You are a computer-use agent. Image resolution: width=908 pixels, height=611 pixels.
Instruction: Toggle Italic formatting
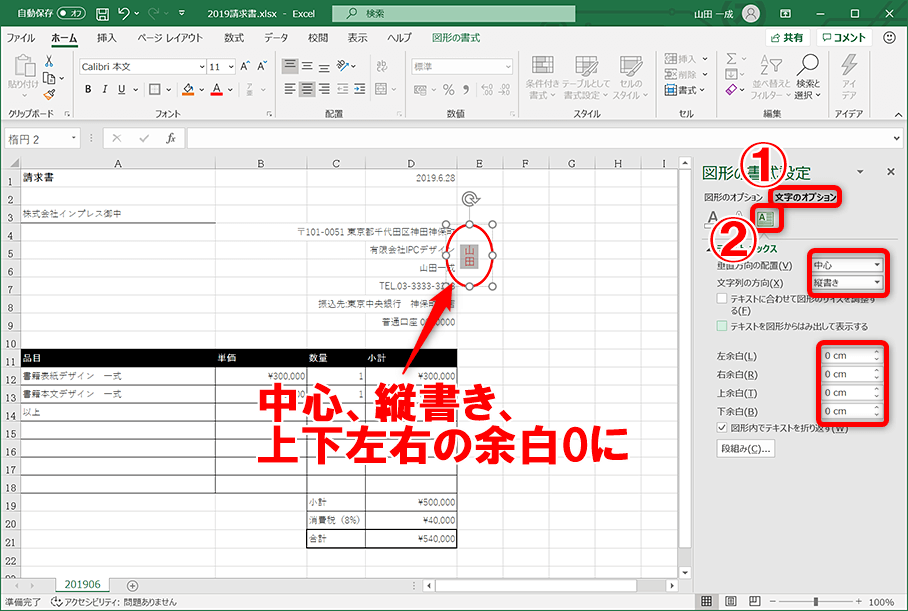(105, 89)
